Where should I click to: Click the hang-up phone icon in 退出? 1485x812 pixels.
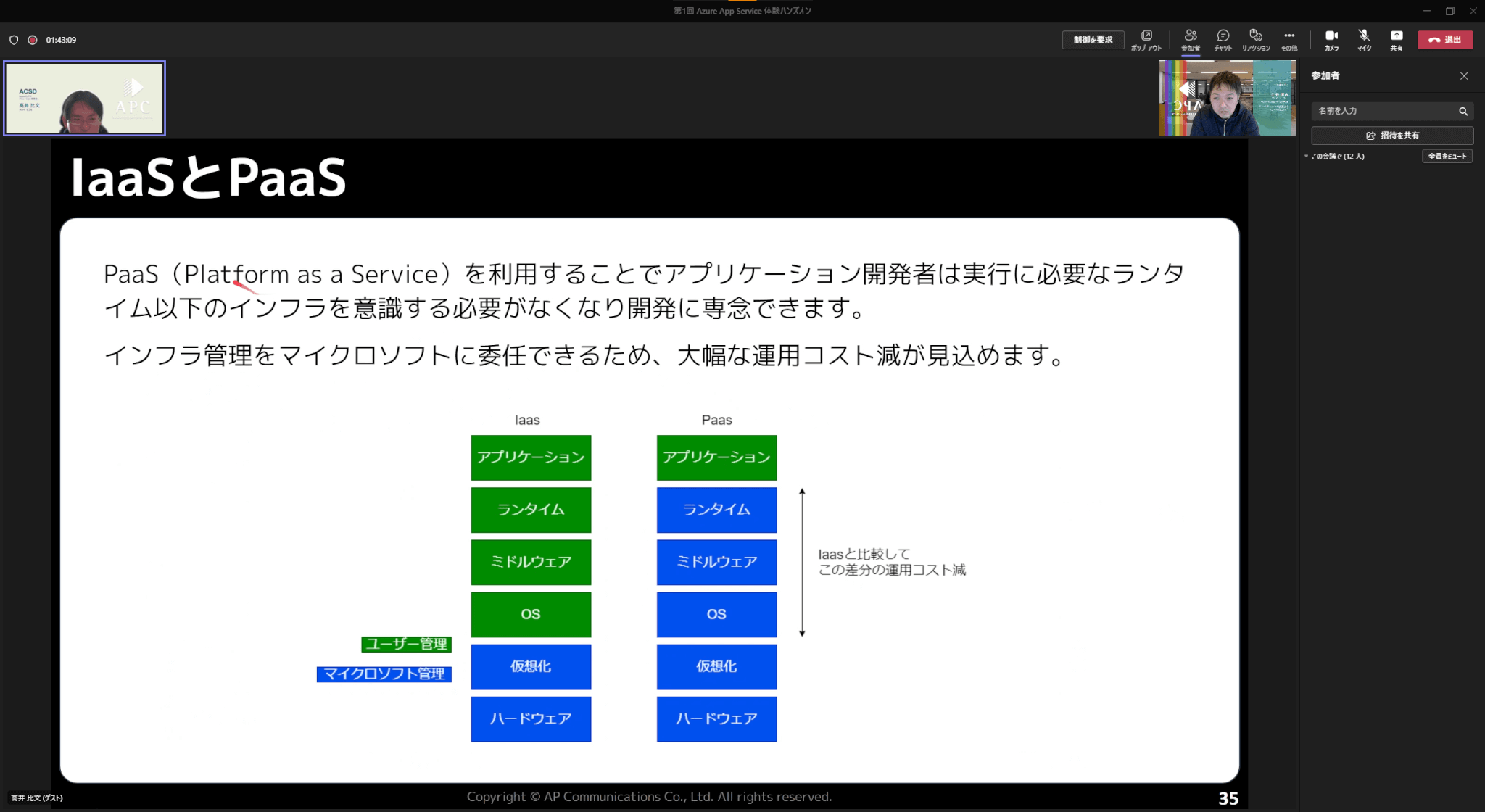click(1434, 40)
